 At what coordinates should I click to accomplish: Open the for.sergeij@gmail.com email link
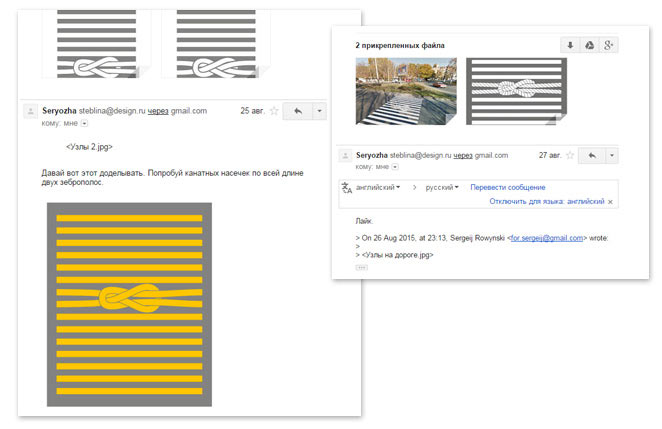coord(545,238)
